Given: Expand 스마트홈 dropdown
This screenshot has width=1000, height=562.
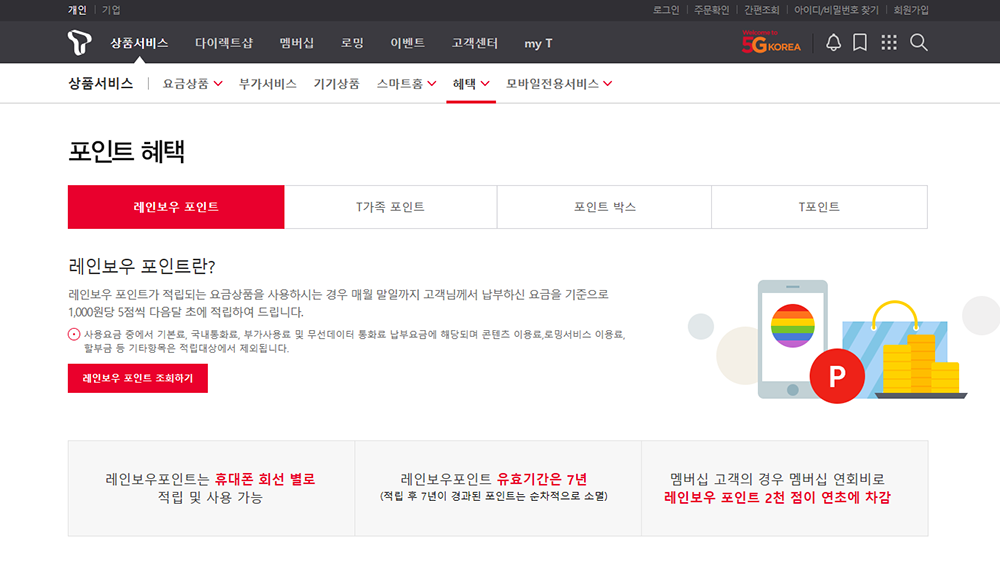Looking at the screenshot, I should [x=406, y=84].
